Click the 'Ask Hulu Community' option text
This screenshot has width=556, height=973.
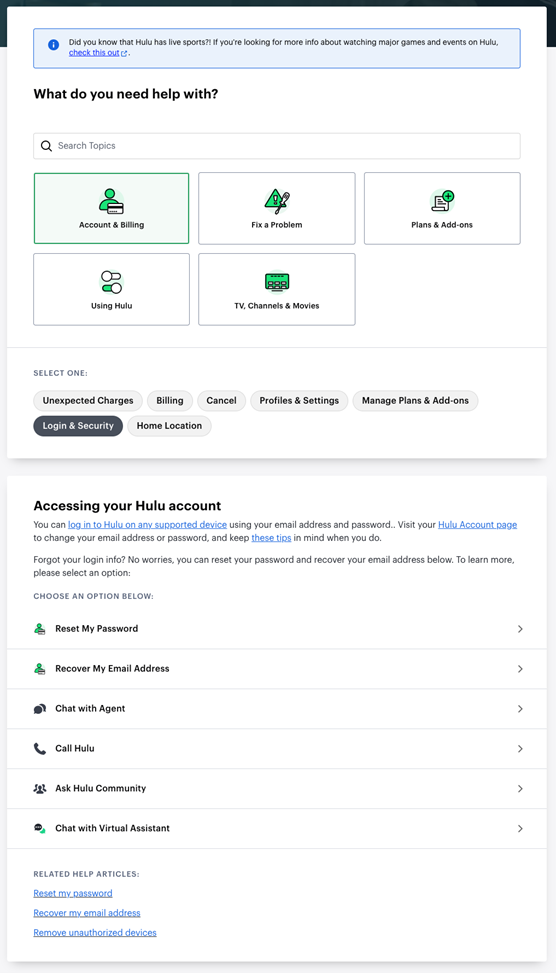(x=101, y=788)
